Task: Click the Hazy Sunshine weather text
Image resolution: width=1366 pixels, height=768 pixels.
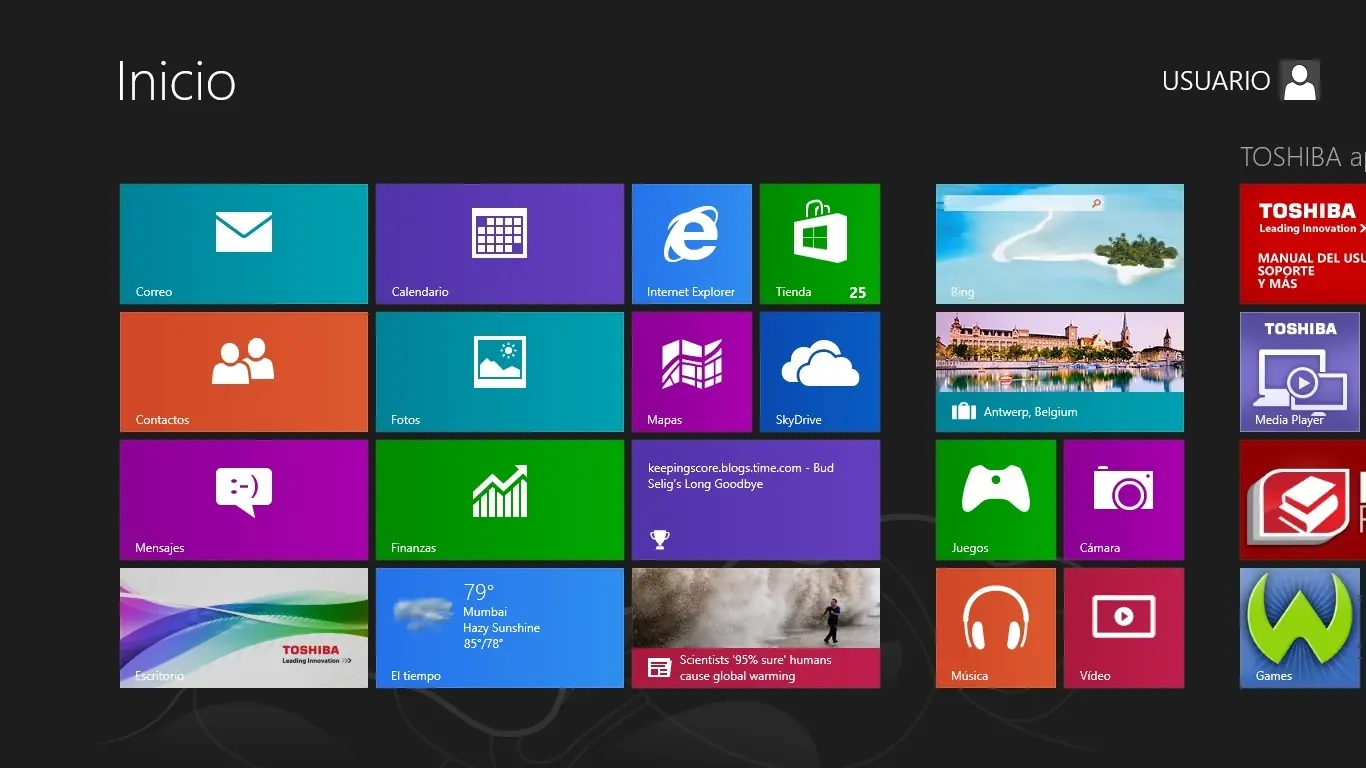Action: pos(502,628)
